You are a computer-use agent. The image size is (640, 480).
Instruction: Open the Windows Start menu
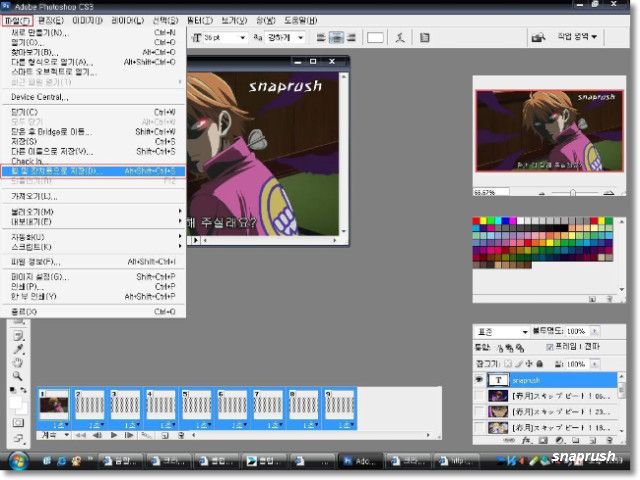(18, 462)
